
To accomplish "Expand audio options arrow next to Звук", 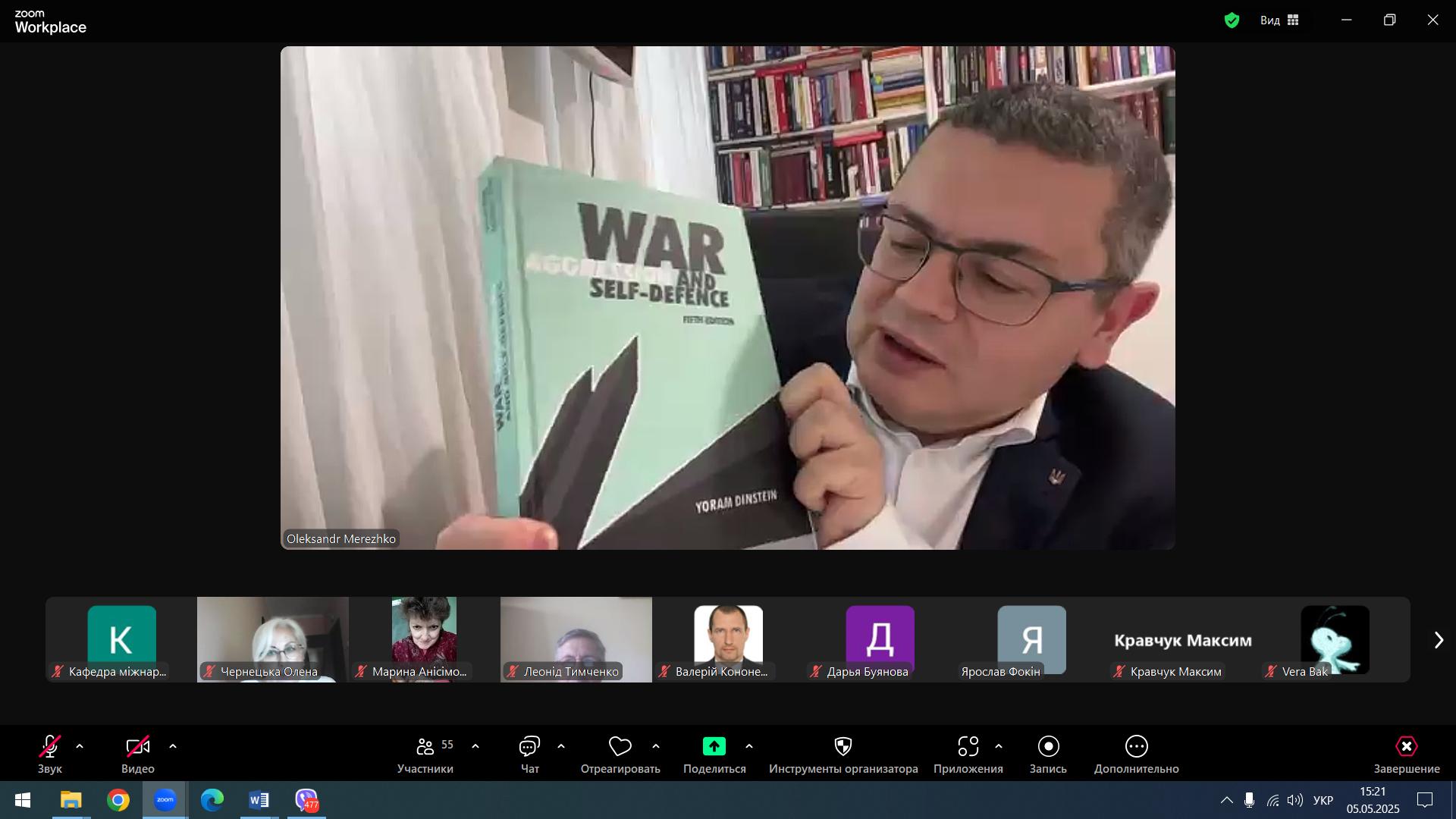I will tap(80, 747).
